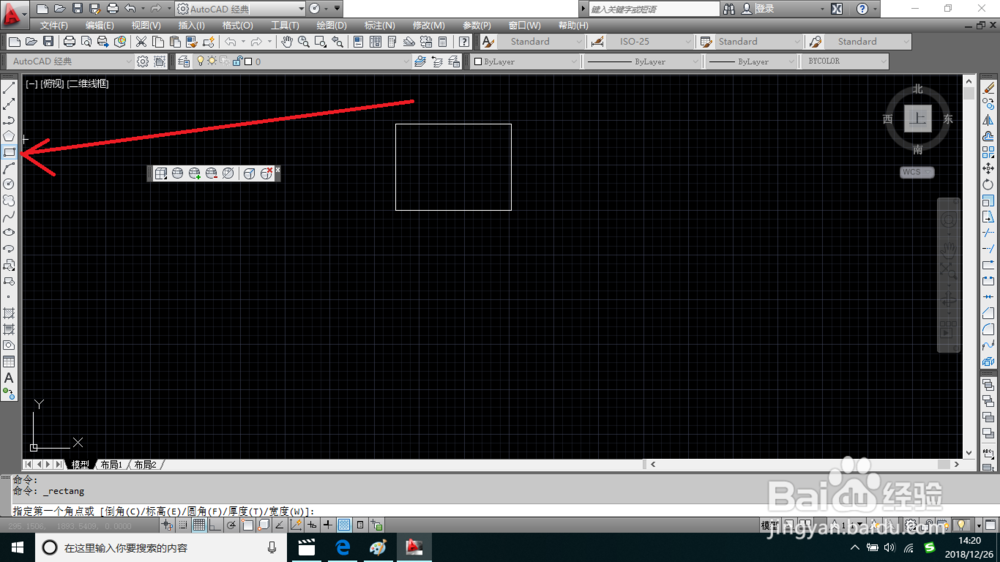This screenshot has width=1000, height=562.
Task: Open the 编辑(E) menu
Action: tap(99, 26)
